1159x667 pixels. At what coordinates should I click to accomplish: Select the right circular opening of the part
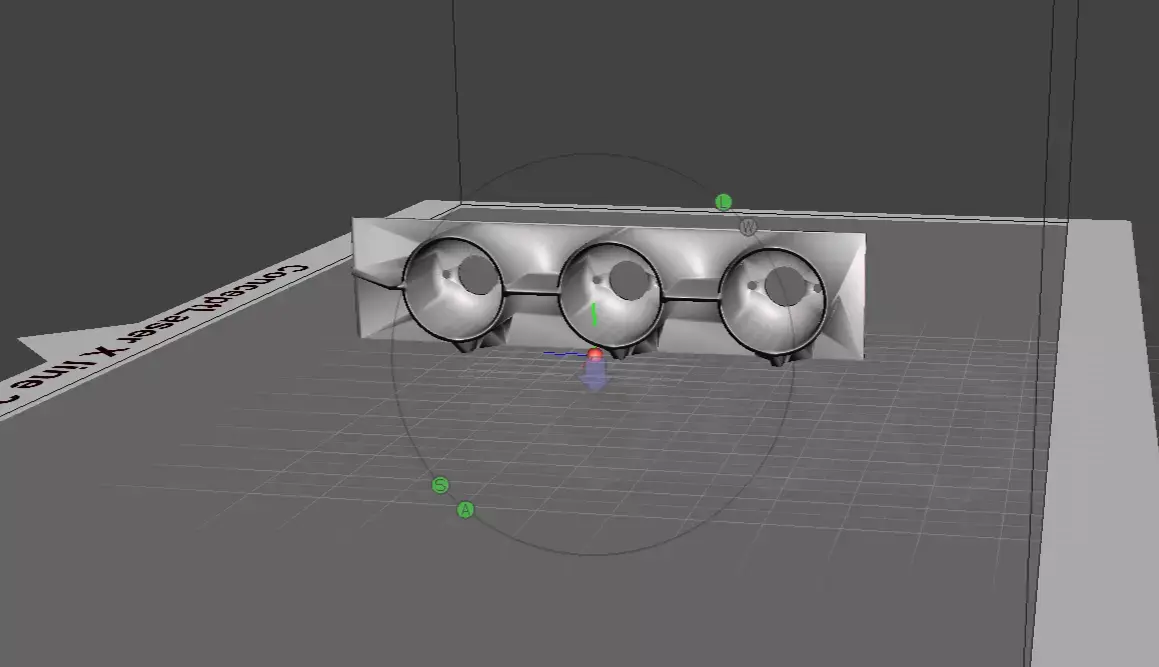(x=772, y=302)
